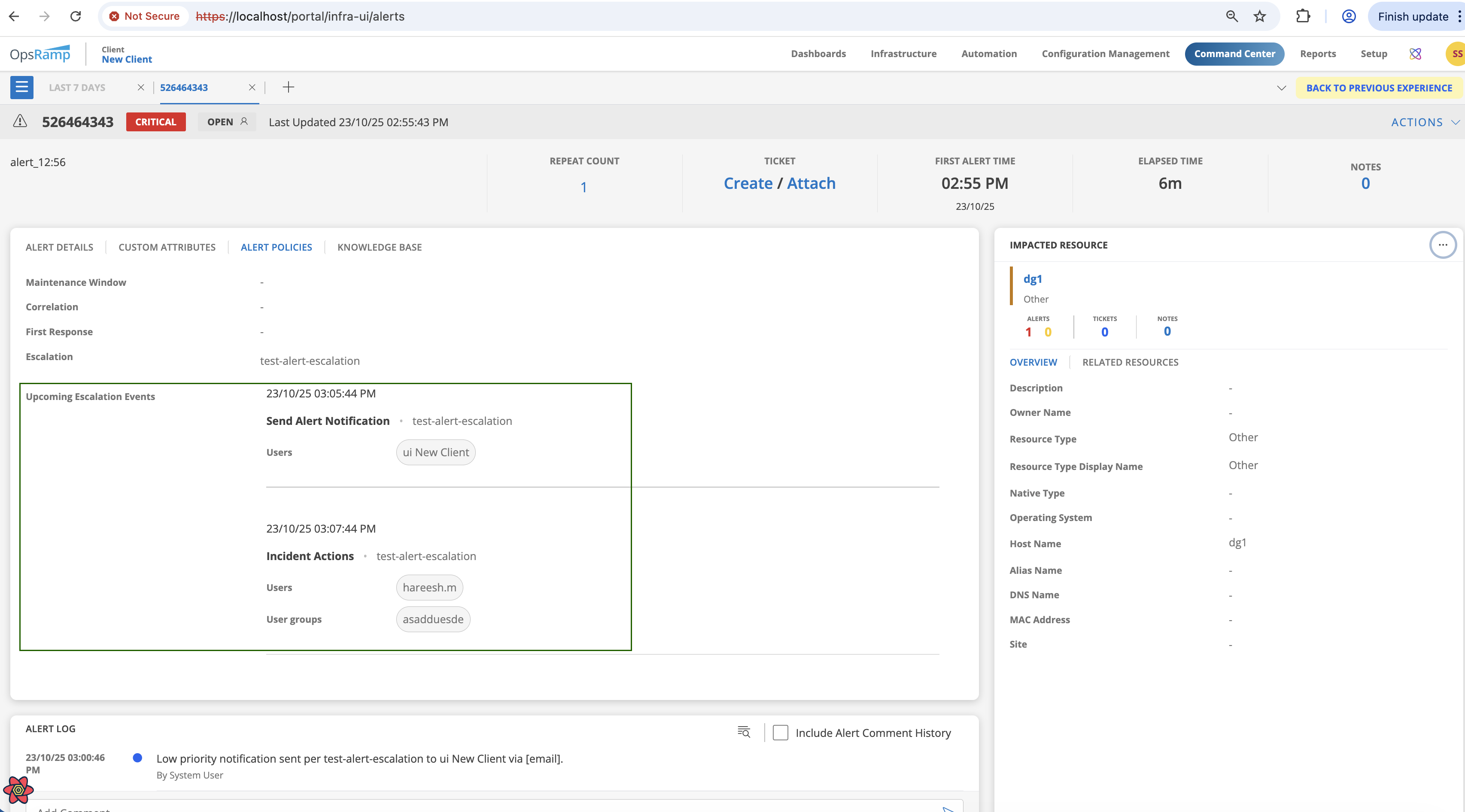This screenshot has height=812, width=1465.
Task: Open the dg1 impacted resource link
Action: click(1032, 279)
